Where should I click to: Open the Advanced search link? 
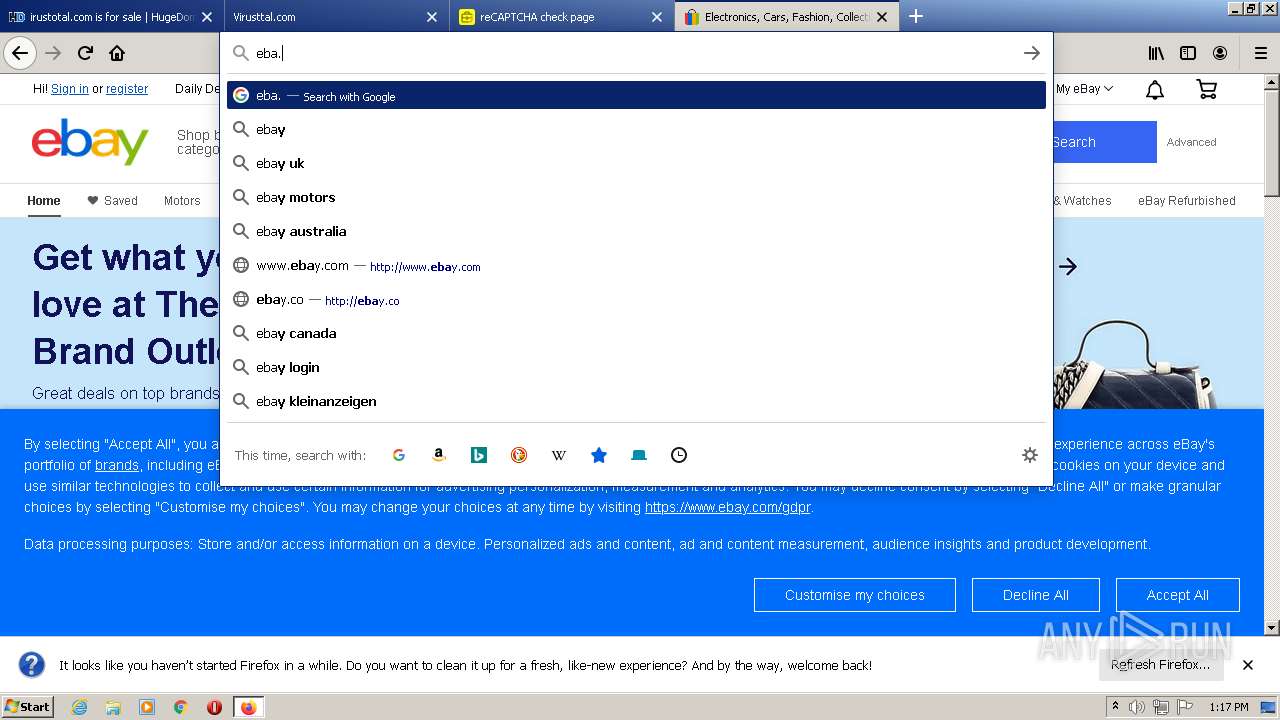1191,142
